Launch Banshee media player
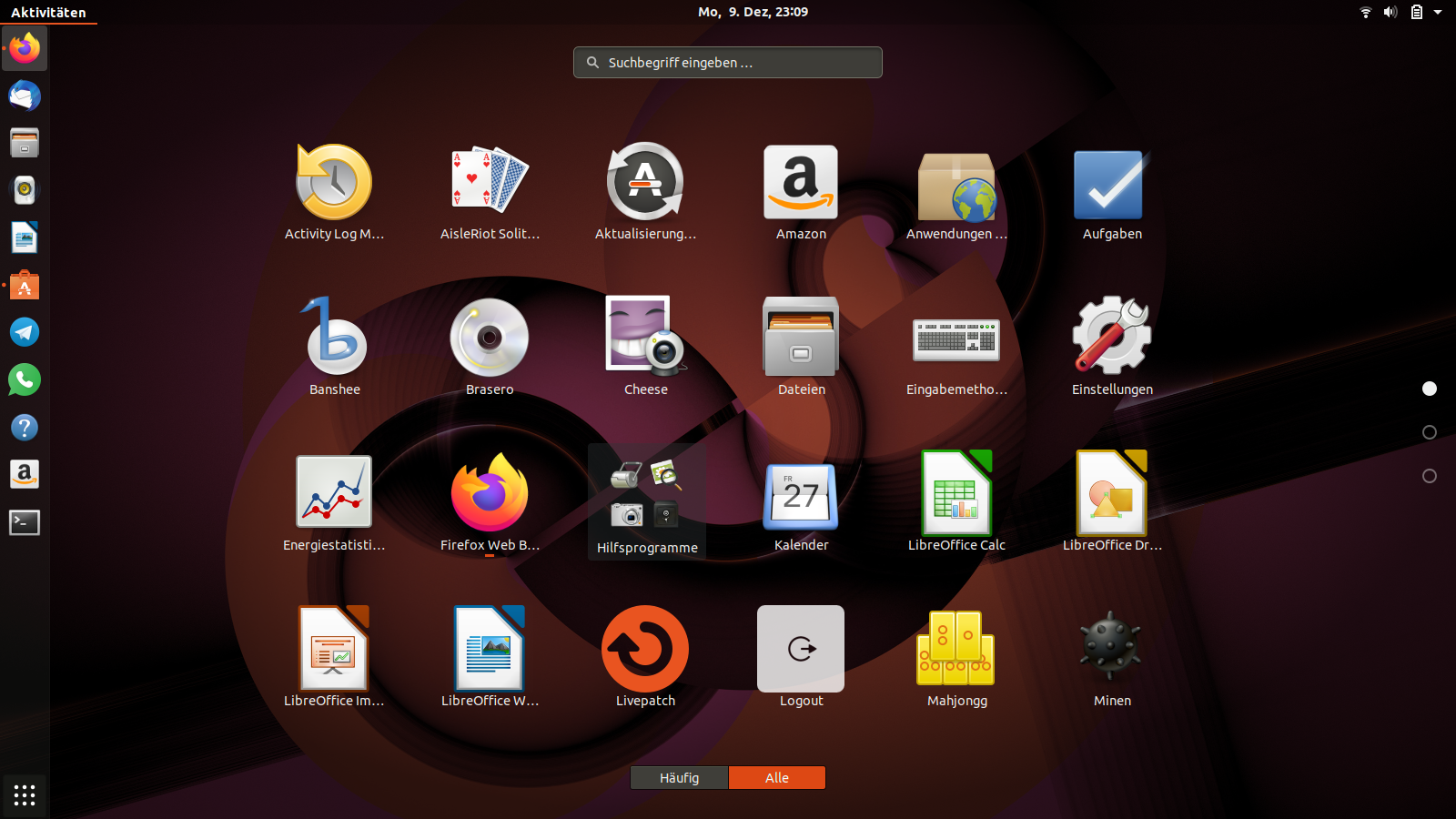The width and height of the screenshot is (1456, 819). pos(334,348)
